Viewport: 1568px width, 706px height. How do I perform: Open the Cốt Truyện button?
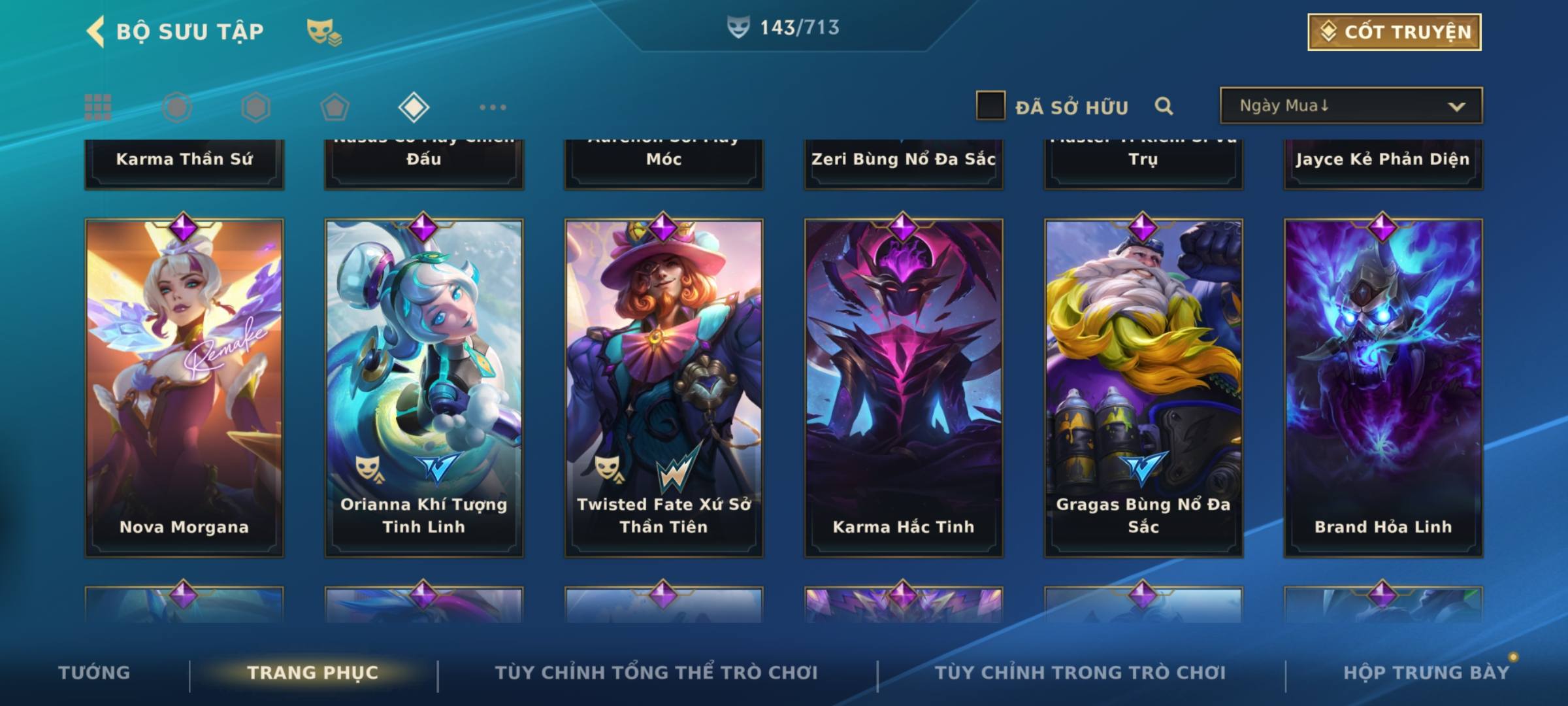(1394, 32)
